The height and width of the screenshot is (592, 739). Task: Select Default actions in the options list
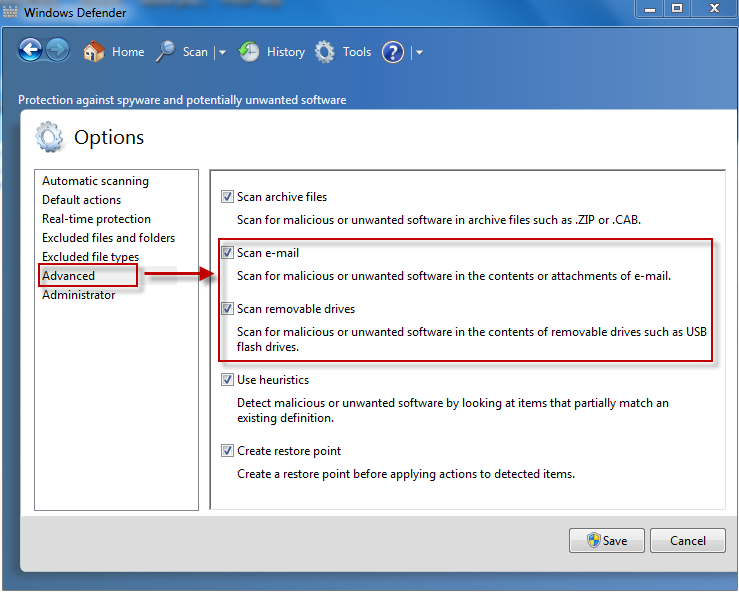(x=82, y=200)
